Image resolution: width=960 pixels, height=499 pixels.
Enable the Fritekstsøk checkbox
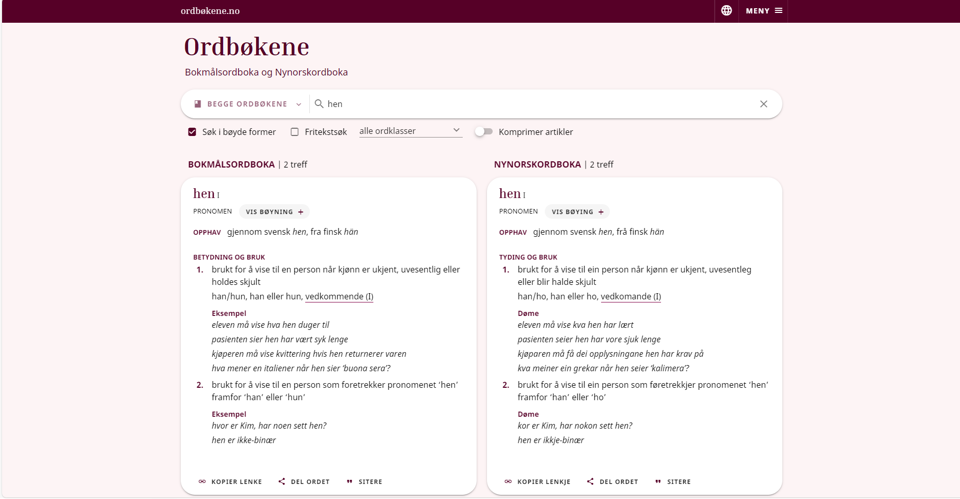tap(295, 132)
